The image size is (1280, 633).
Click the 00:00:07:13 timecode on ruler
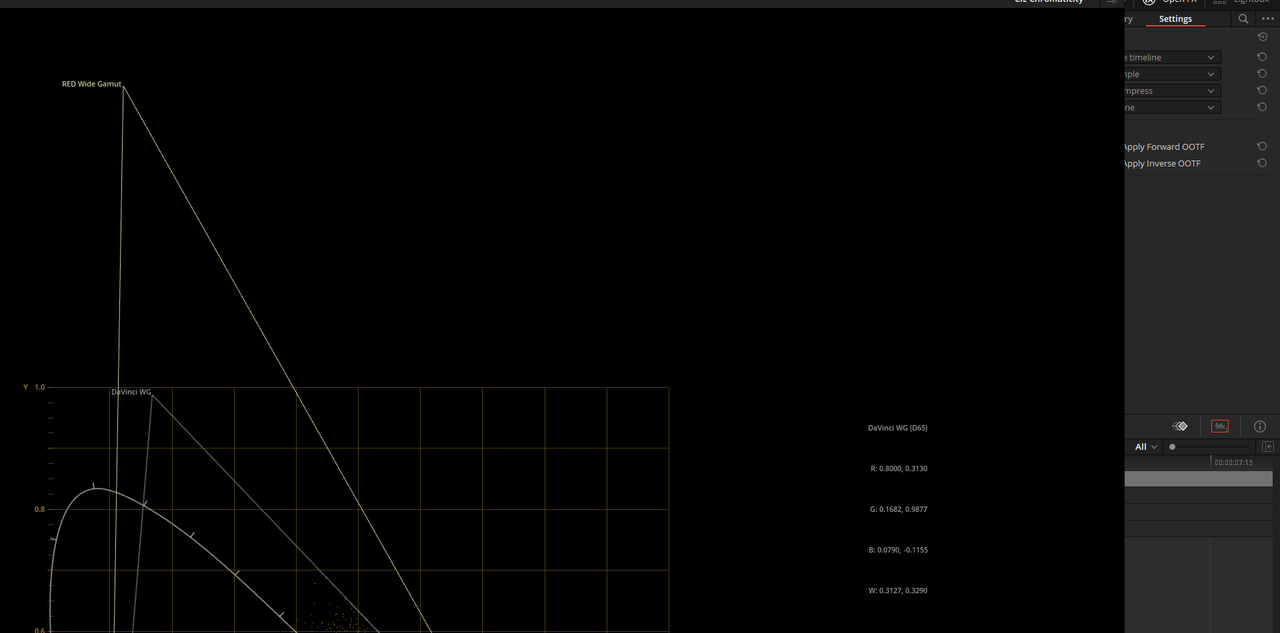[x=1233, y=462]
